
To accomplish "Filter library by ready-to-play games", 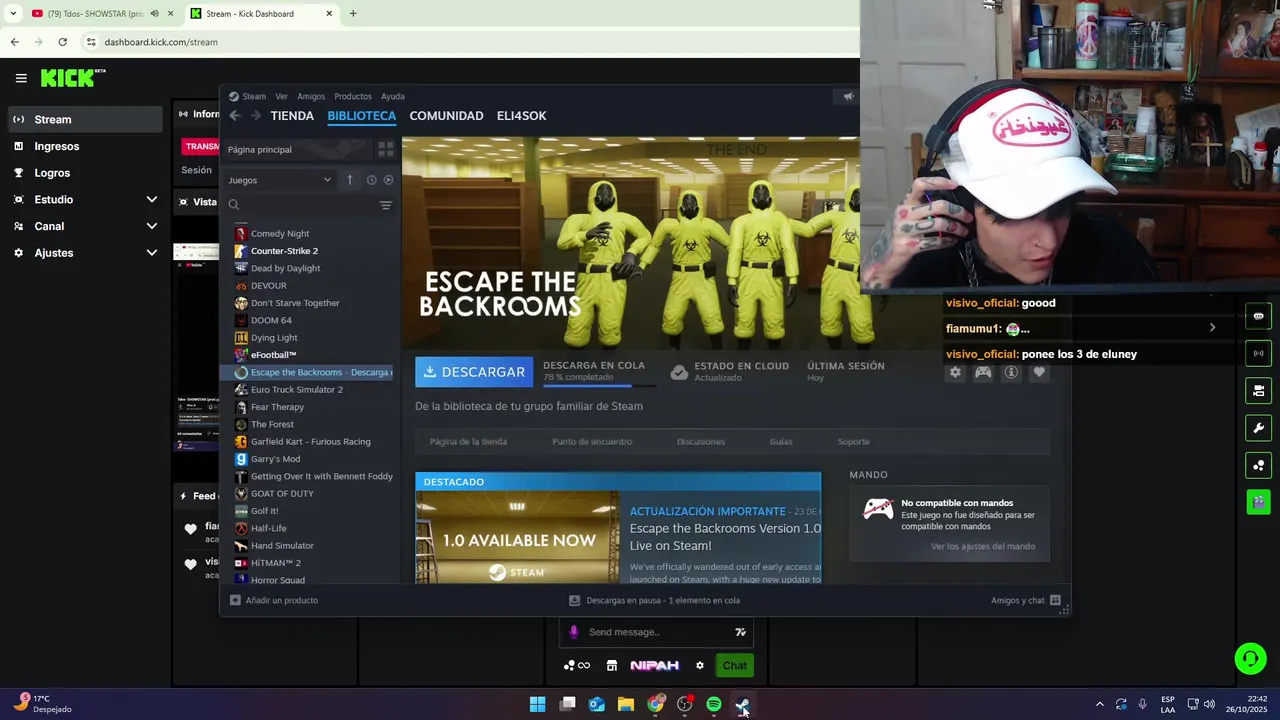I will click(388, 180).
